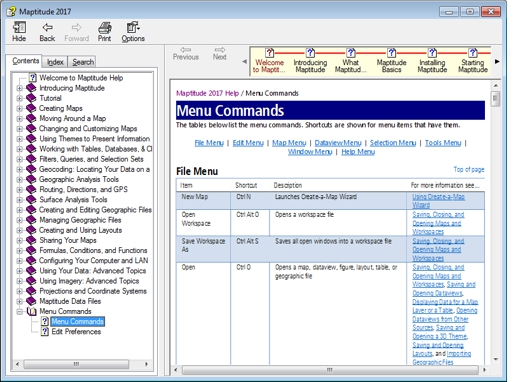Viewport: 525px width, 382px height.
Task: Open the Options toolbar icon
Action: pos(133,27)
